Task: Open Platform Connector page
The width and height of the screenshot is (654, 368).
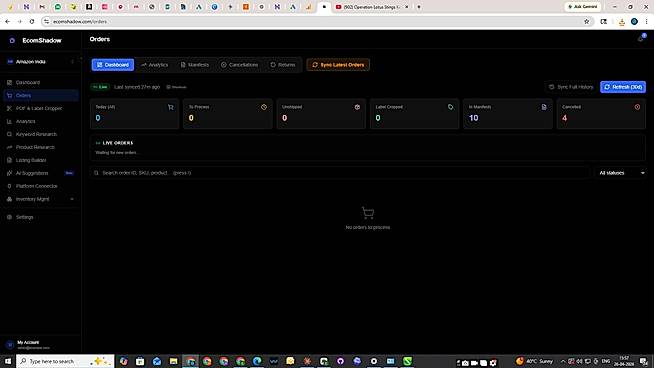Action: pos(40,186)
